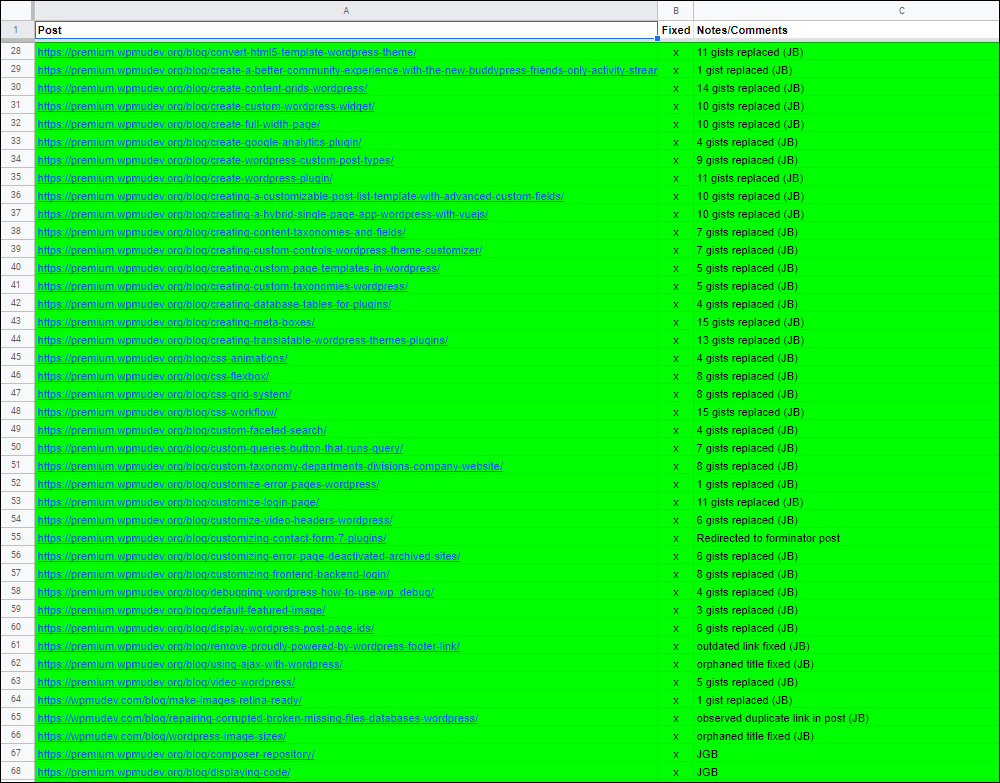Open the deactivated archived sites error page link
This screenshot has height=783, width=1000.
249,557
